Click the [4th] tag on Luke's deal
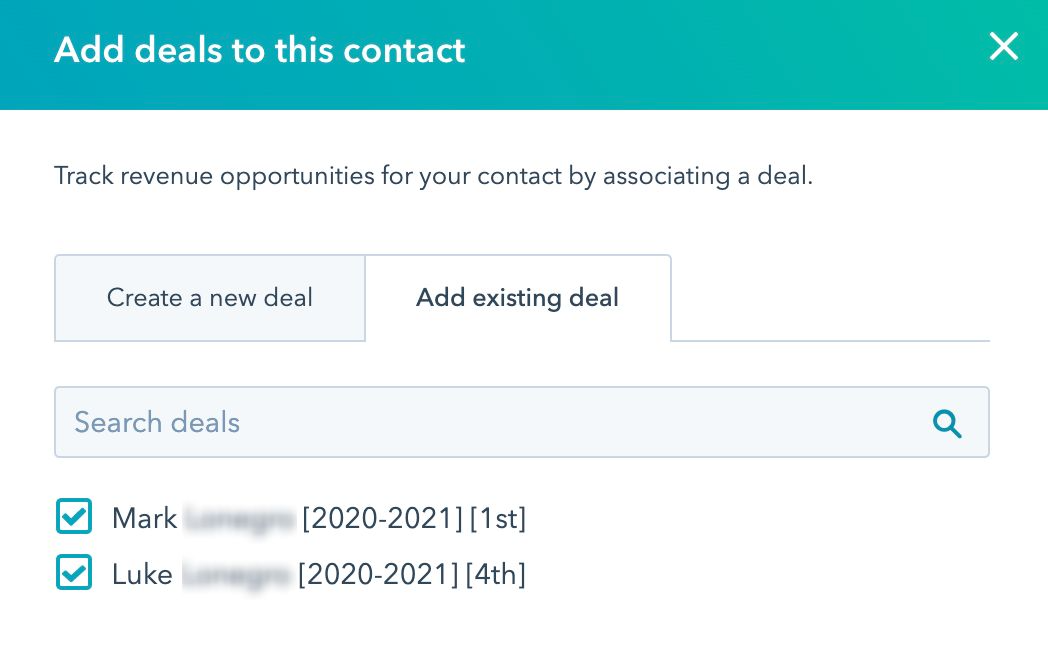This screenshot has width=1048, height=668. point(496,575)
